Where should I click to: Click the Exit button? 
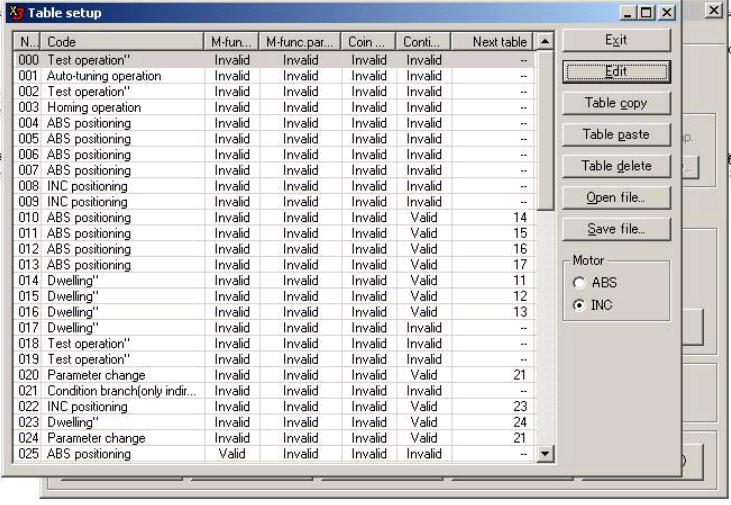[x=615, y=40]
